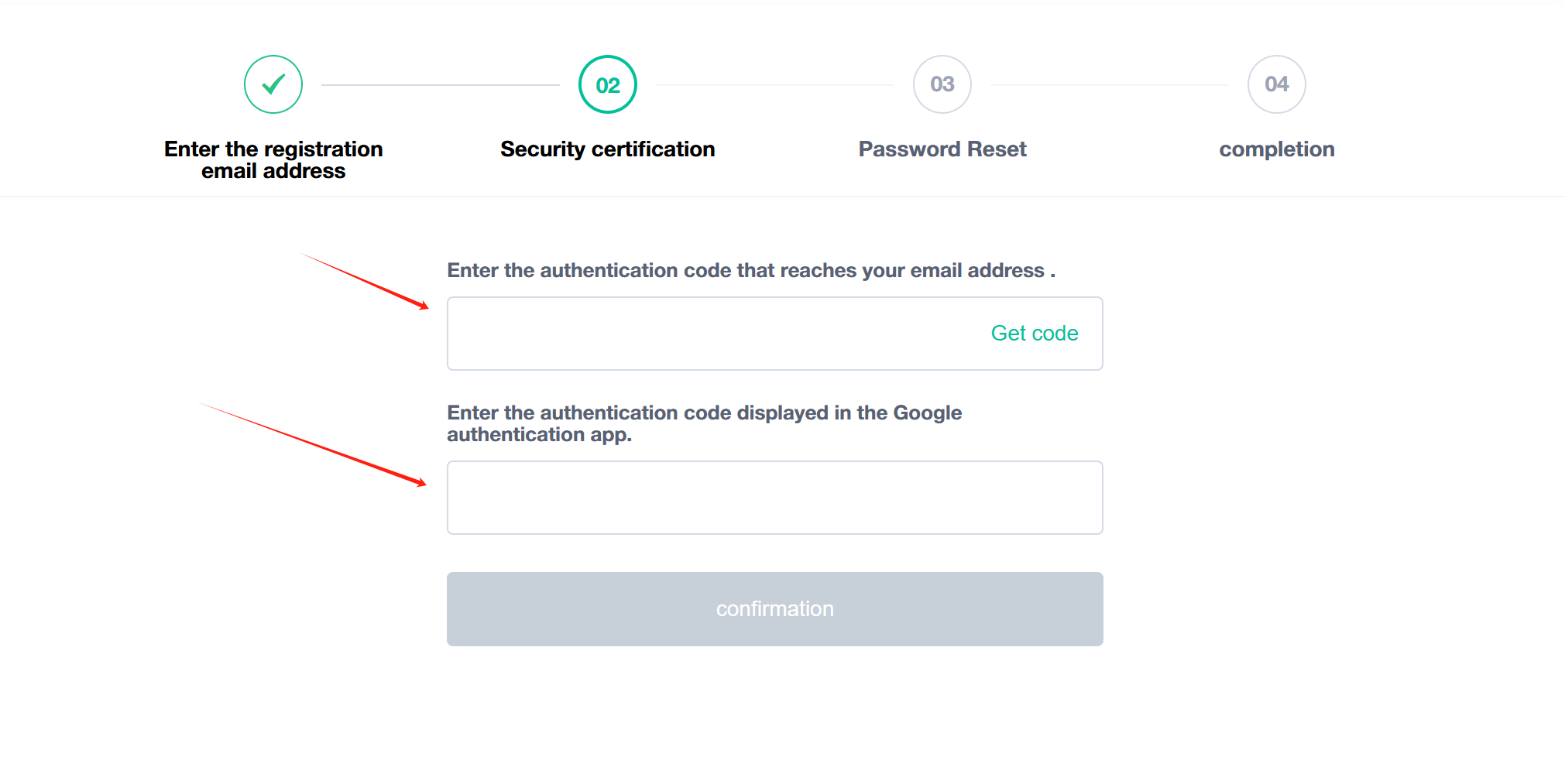
Task: Select the completion step label
Action: (x=1276, y=149)
